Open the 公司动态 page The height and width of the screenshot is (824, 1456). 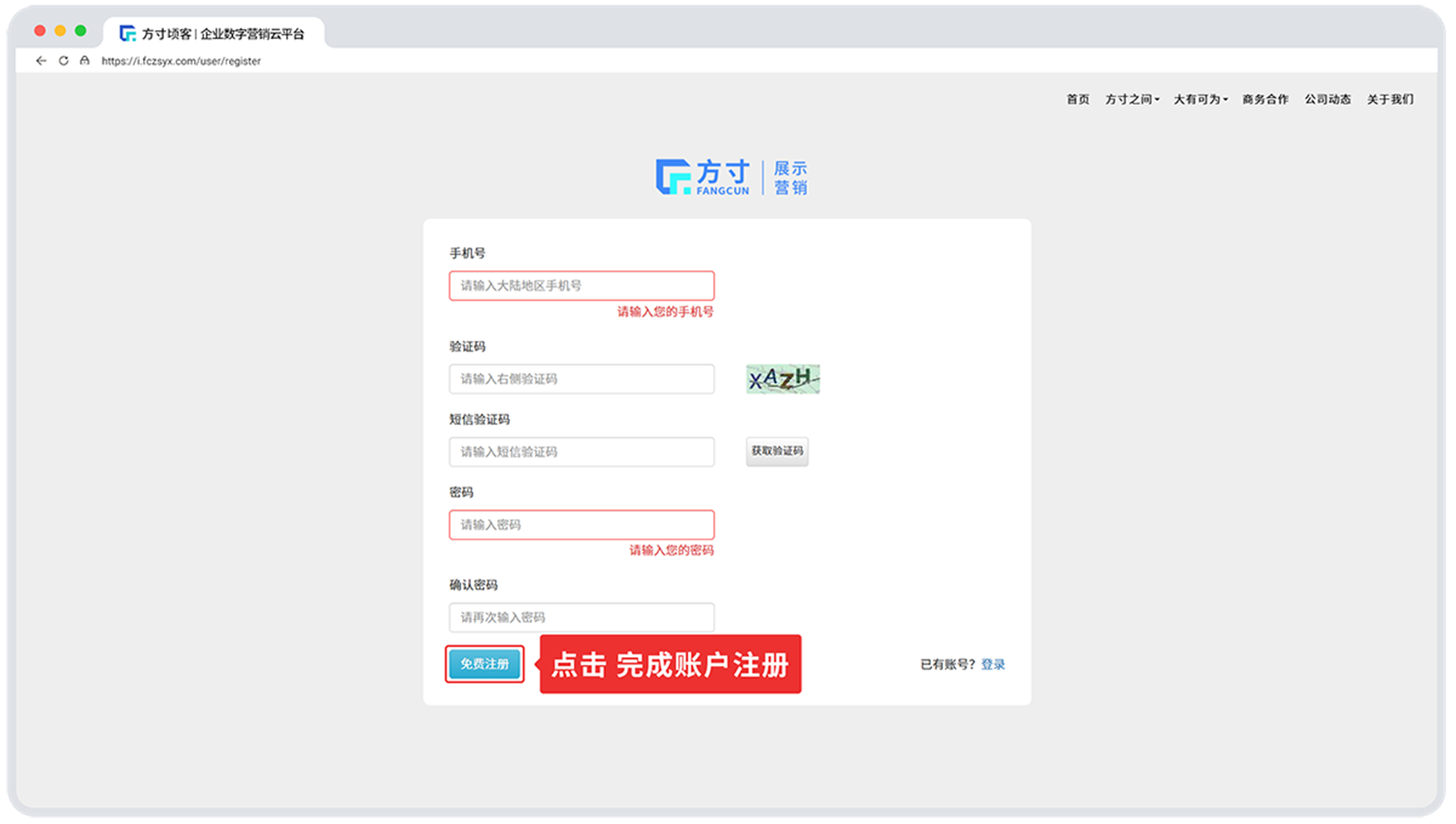click(1328, 99)
